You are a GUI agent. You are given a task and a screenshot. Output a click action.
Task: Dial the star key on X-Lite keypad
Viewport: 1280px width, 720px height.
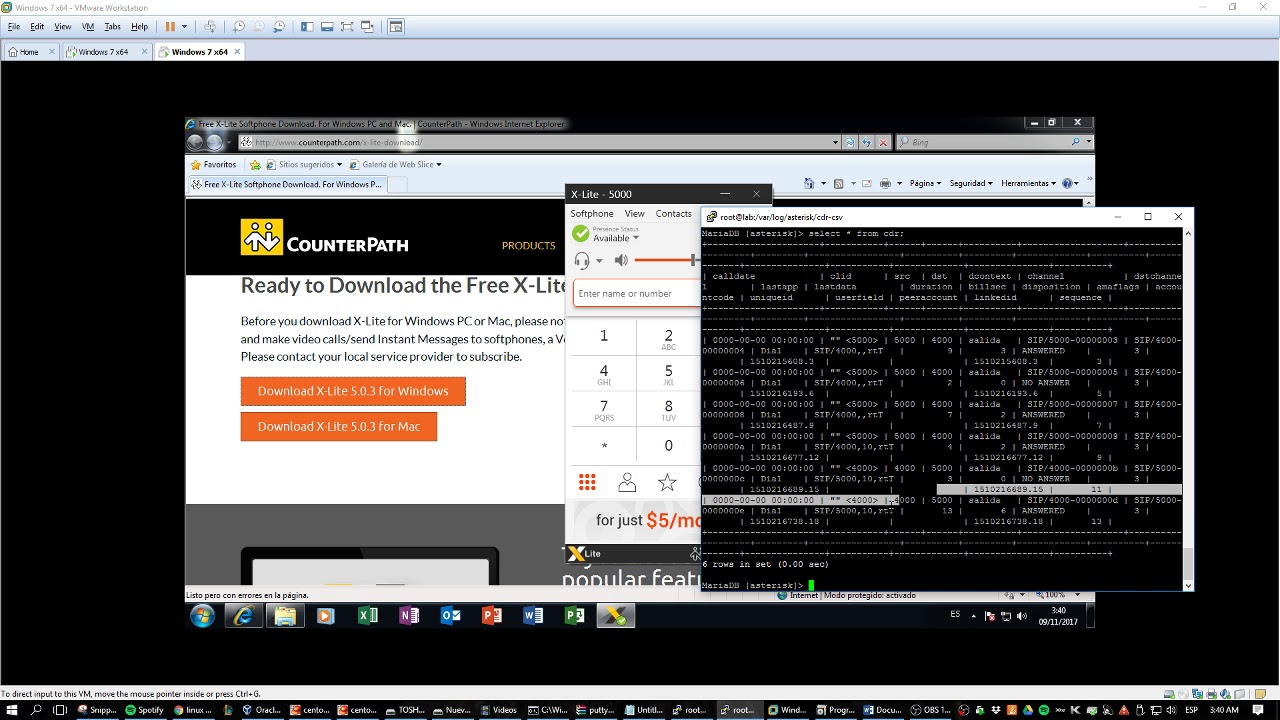pos(604,446)
